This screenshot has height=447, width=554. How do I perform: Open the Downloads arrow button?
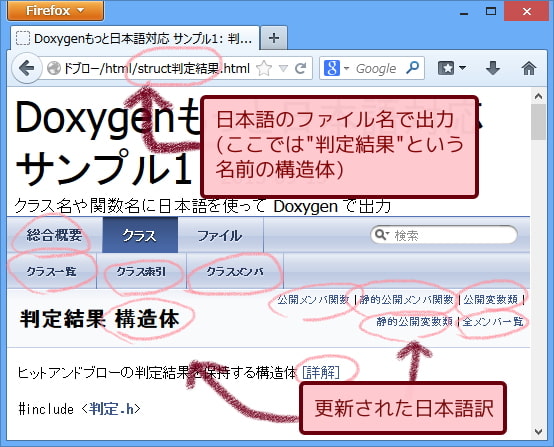493,68
